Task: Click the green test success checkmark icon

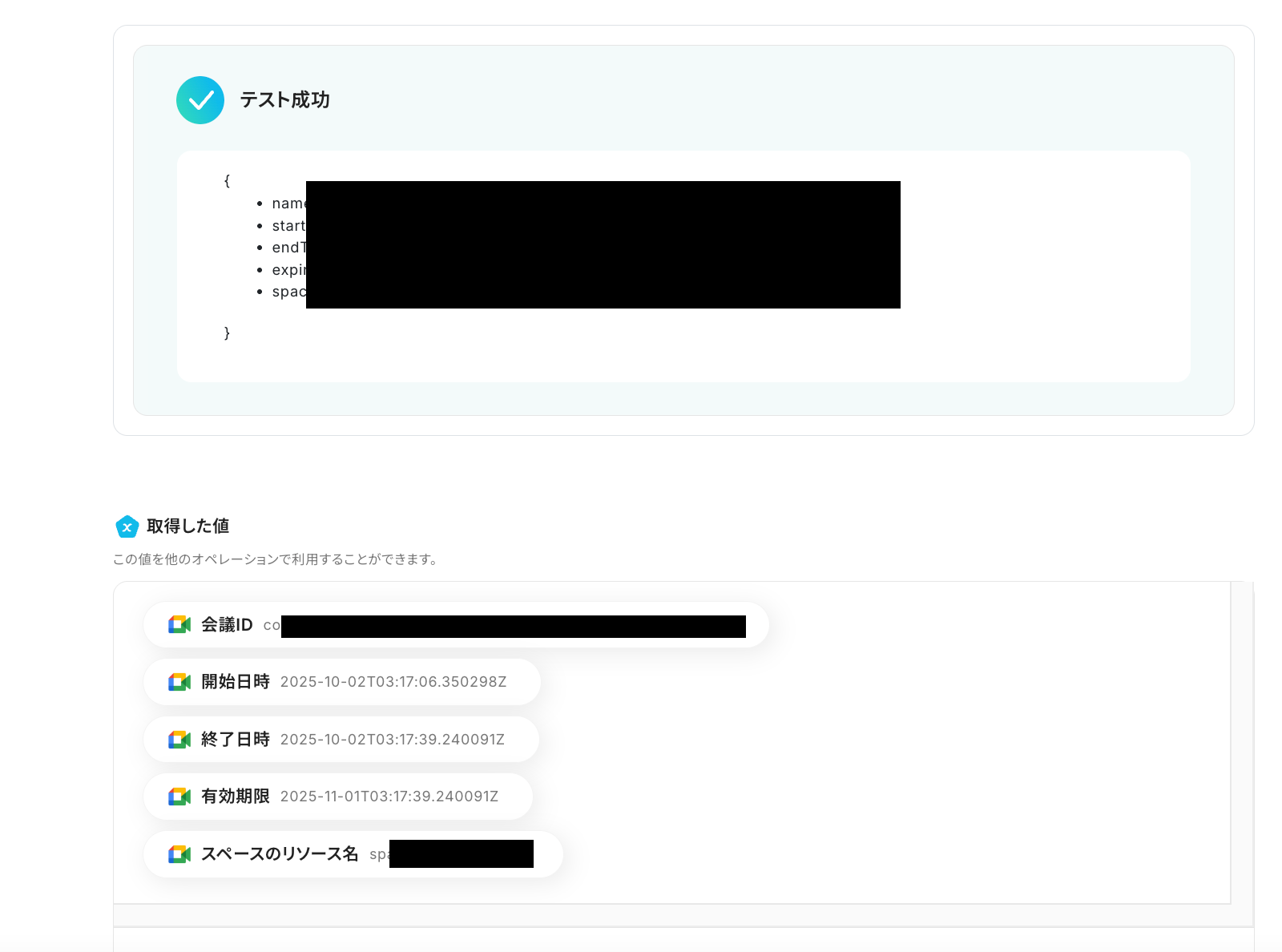Action: tap(200, 100)
